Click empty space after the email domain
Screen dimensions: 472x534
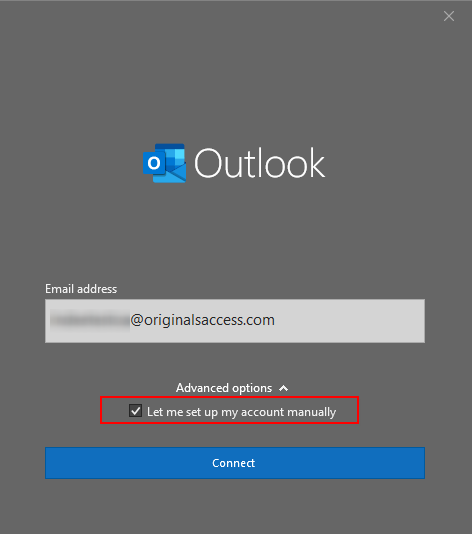click(x=349, y=321)
